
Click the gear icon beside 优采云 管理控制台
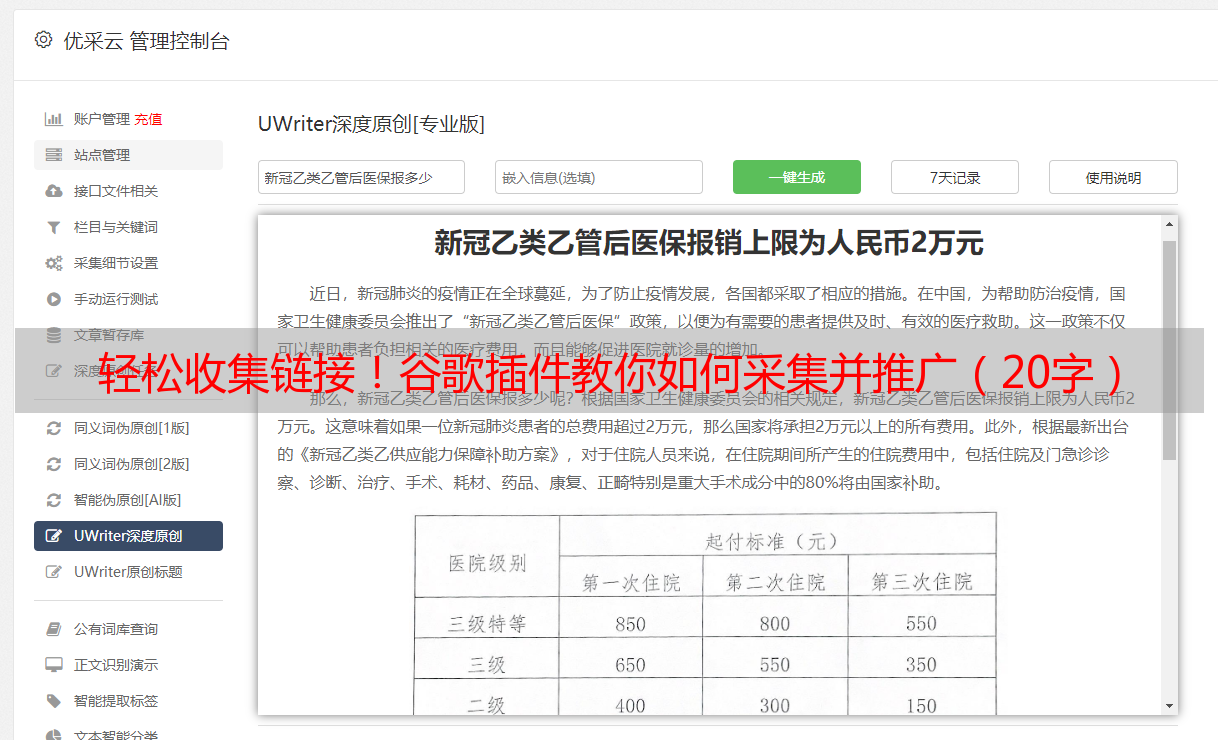(43, 40)
